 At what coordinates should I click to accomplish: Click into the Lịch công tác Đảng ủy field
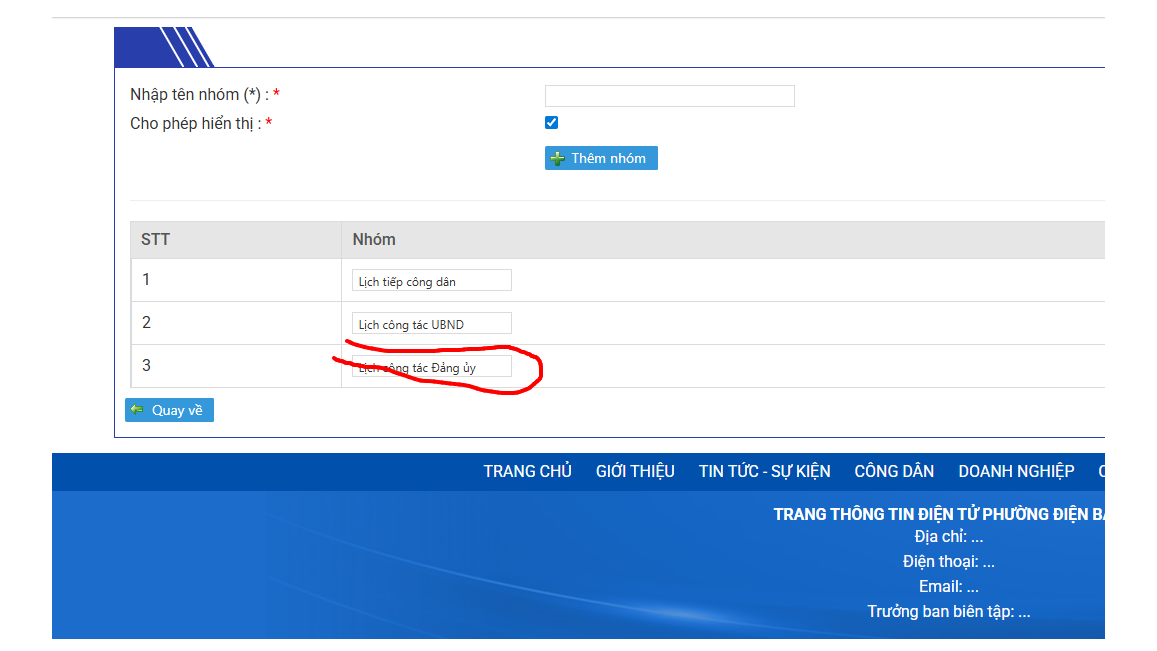pyautogui.click(x=431, y=367)
